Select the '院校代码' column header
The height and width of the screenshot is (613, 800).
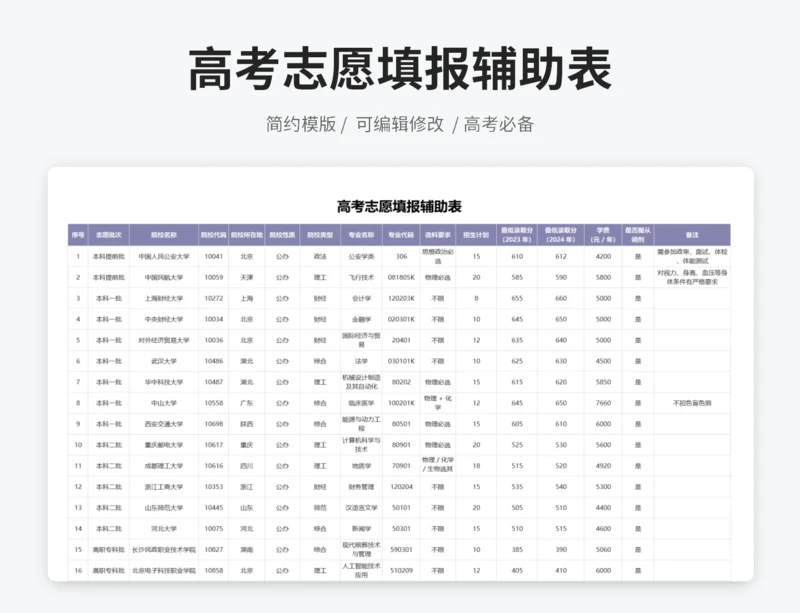click(214, 235)
